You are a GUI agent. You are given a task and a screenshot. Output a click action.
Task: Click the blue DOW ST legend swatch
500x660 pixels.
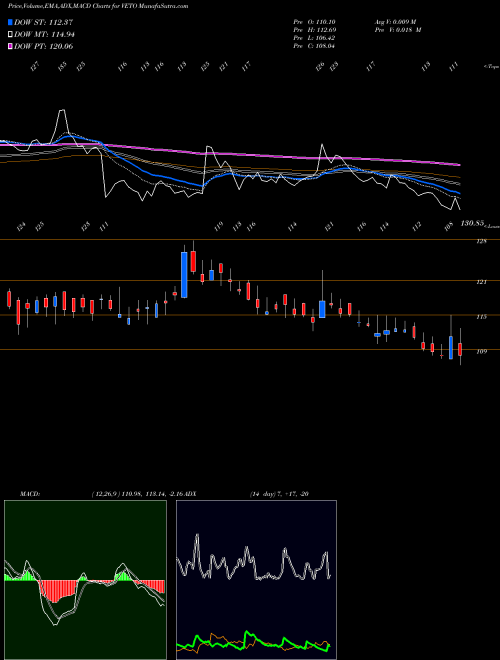pyautogui.click(x=10, y=22)
